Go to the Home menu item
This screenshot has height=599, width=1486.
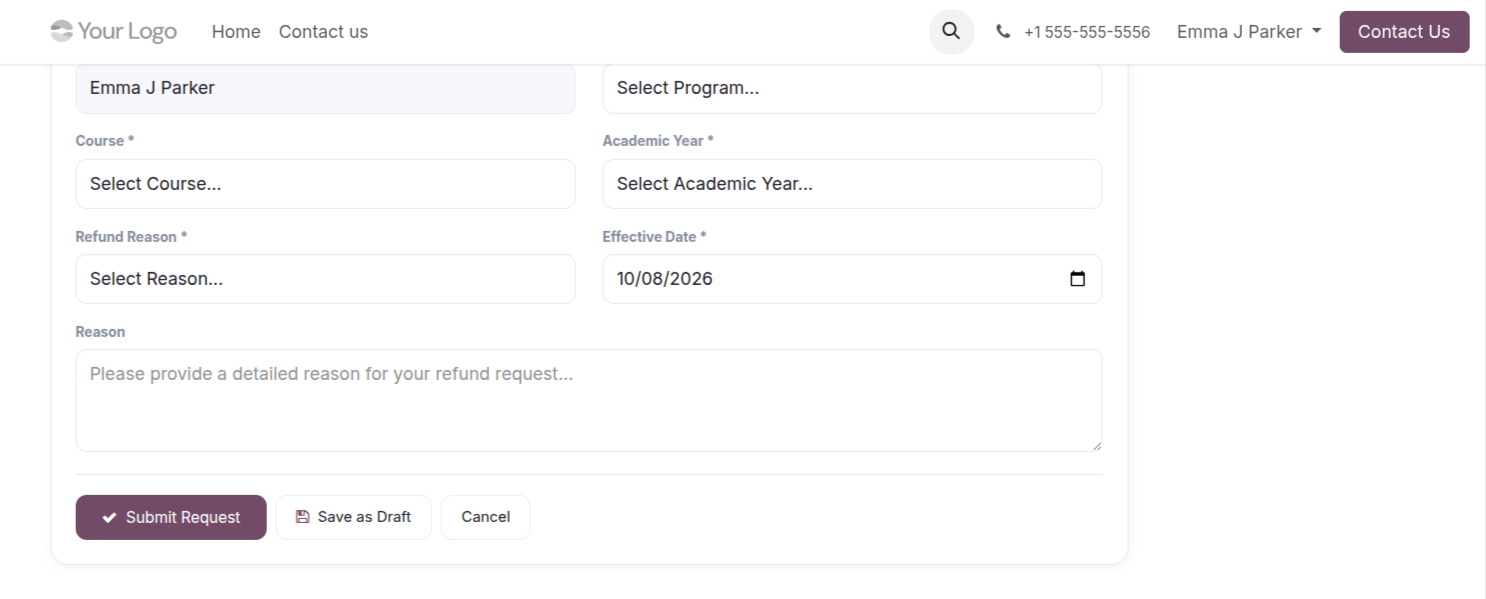click(236, 32)
